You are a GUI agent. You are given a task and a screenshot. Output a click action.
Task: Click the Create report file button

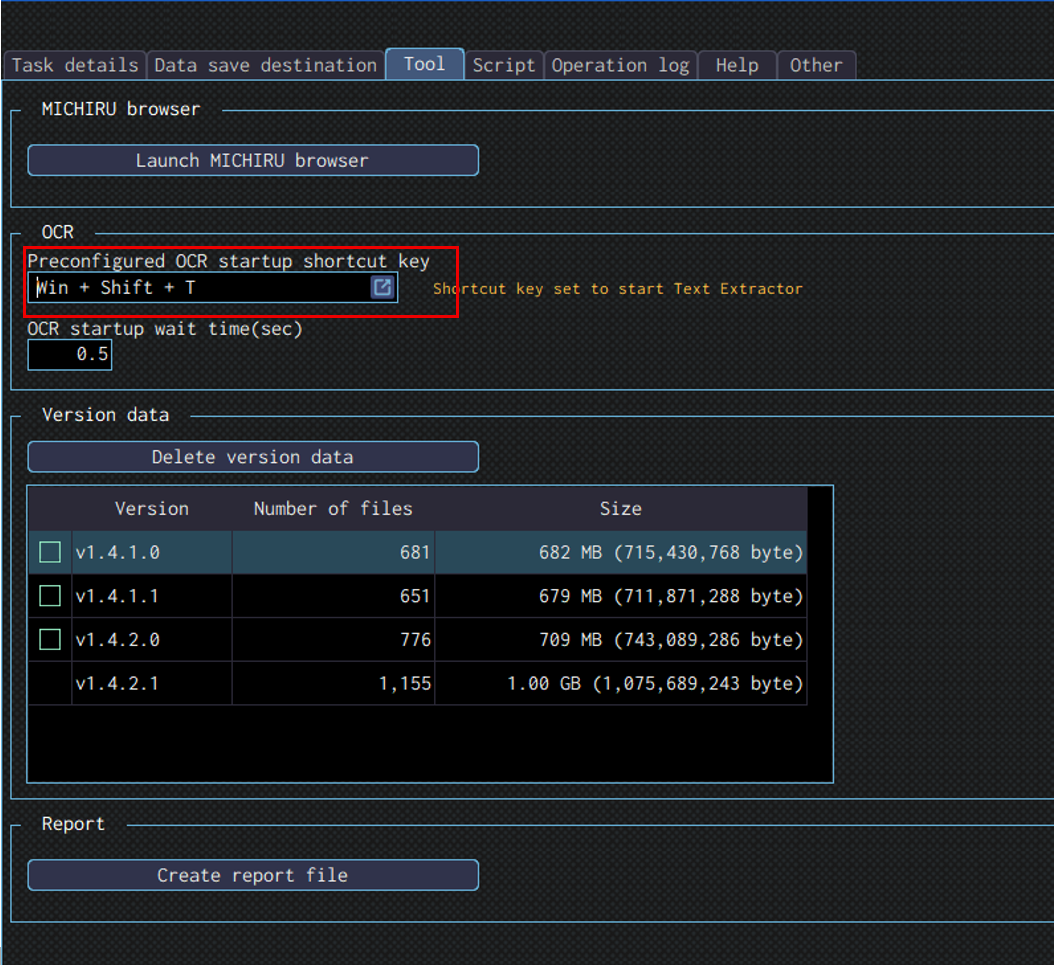point(252,875)
